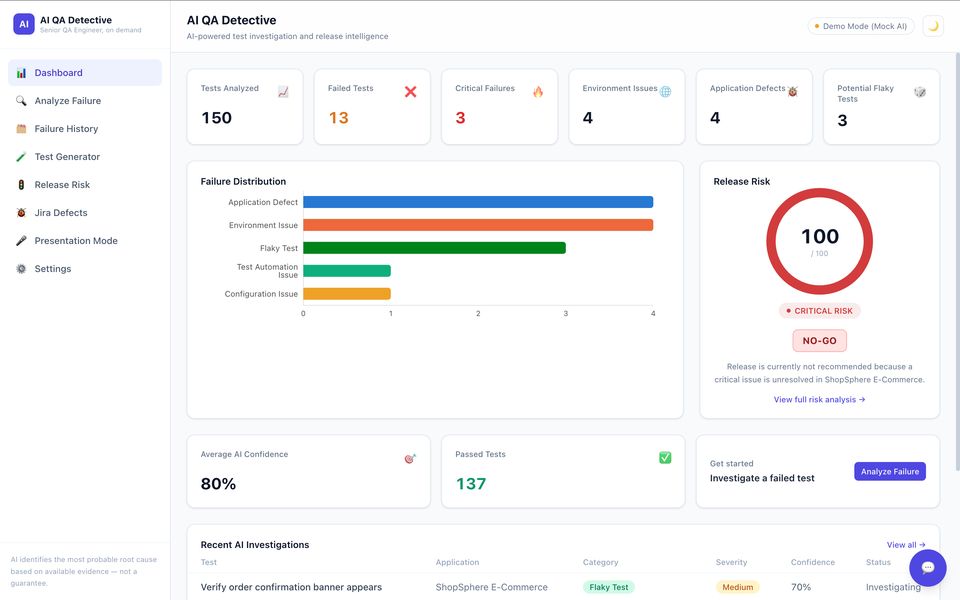
Task: Click the Application column header
Action: [x=457, y=562]
